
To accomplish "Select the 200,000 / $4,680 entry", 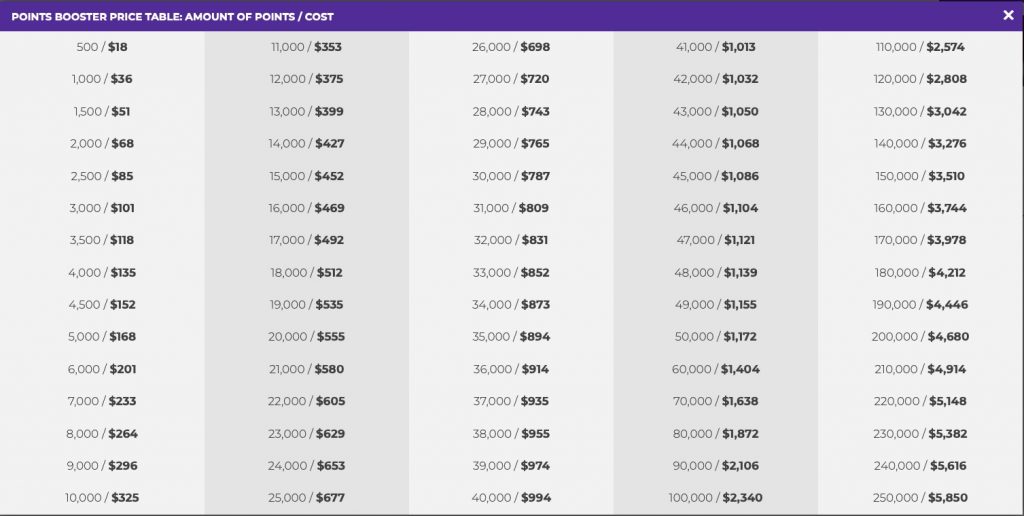I will (920, 336).
